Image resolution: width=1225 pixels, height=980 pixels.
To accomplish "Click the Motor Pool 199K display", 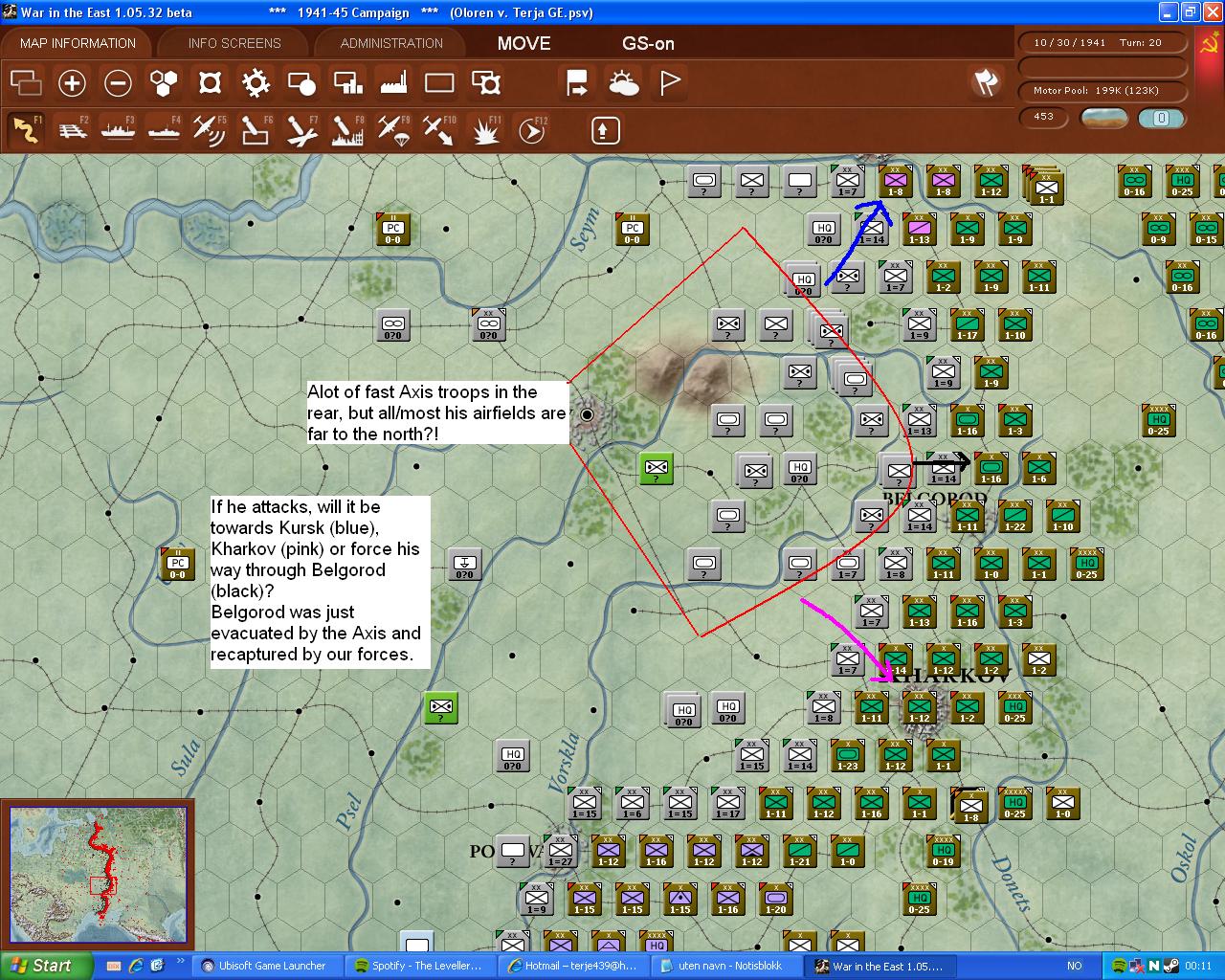I will click(x=1102, y=91).
